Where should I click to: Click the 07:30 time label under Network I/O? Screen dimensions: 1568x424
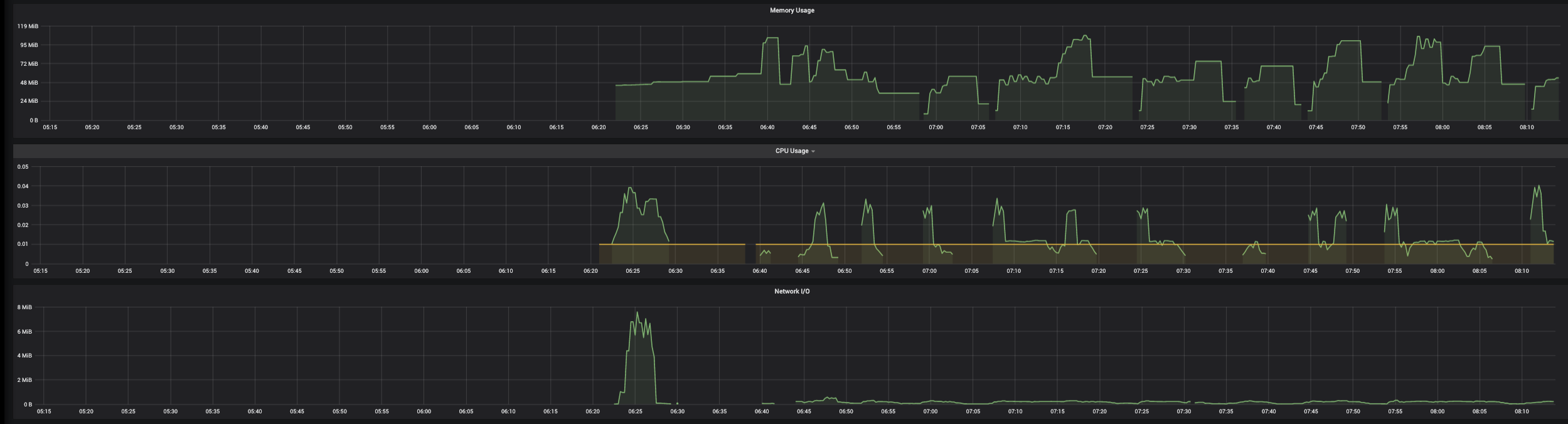pos(1183,411)
